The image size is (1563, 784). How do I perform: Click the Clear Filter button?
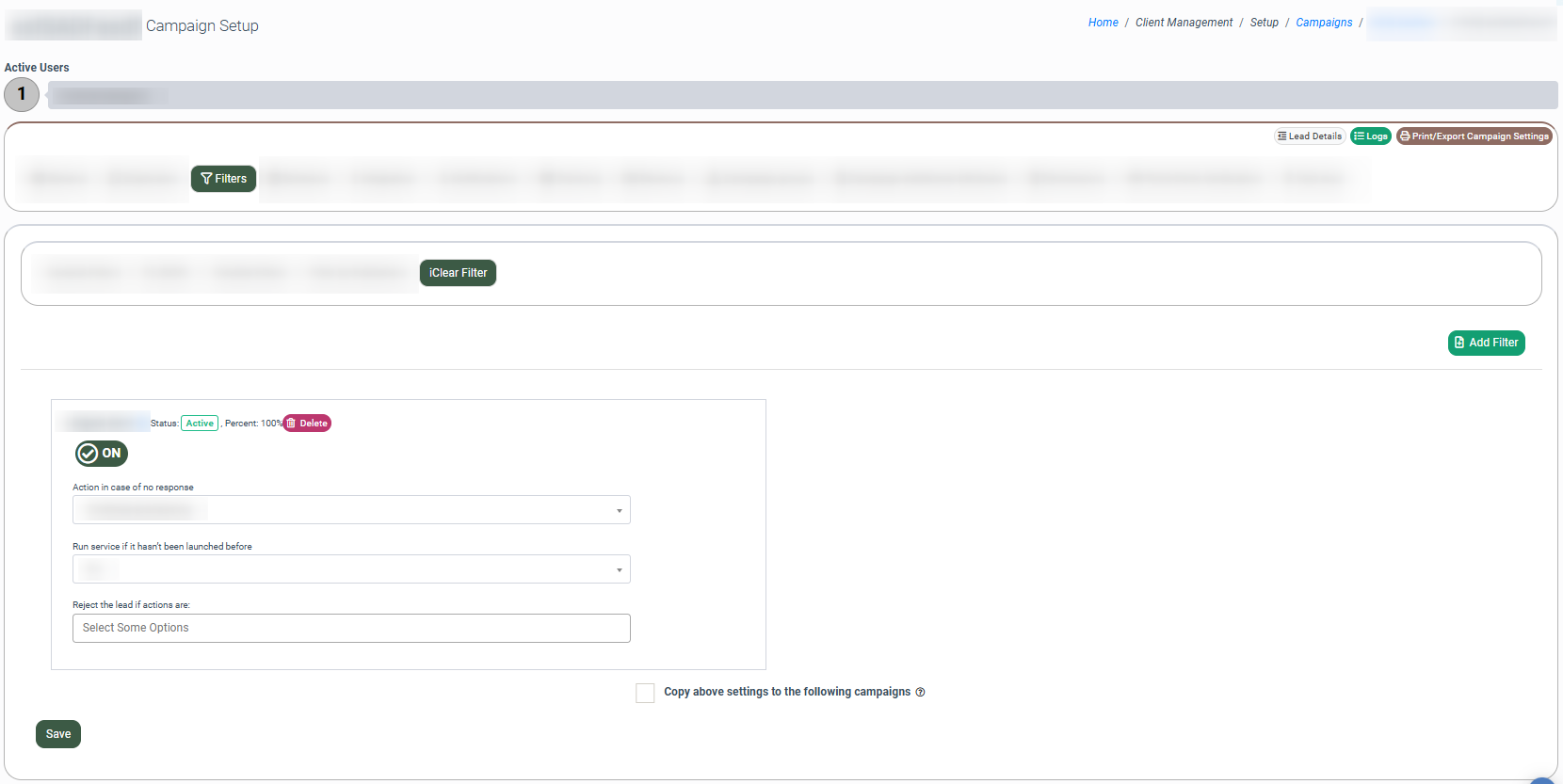(458, 273)
